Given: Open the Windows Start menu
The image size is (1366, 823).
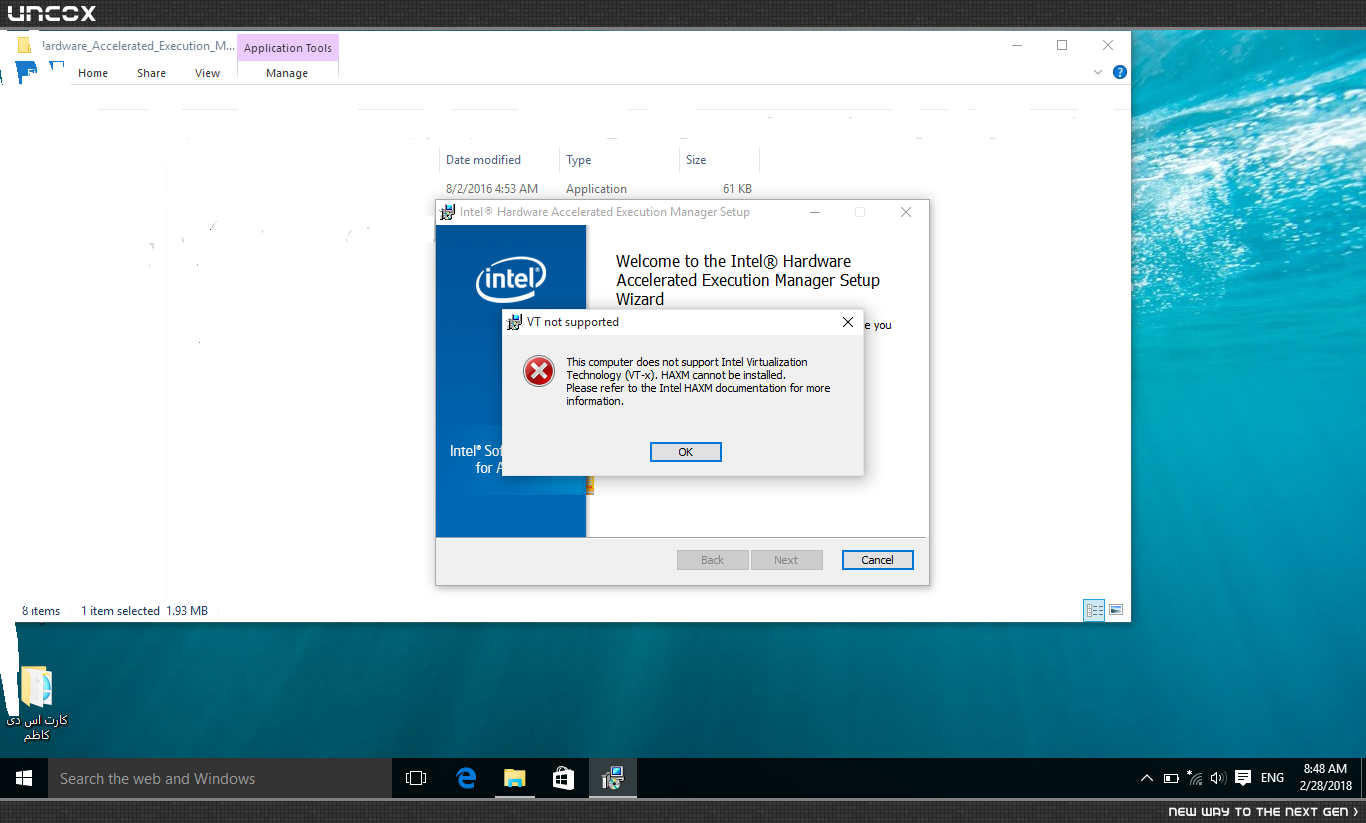Looking at the screenshot, I should click(x=24, y=778).
